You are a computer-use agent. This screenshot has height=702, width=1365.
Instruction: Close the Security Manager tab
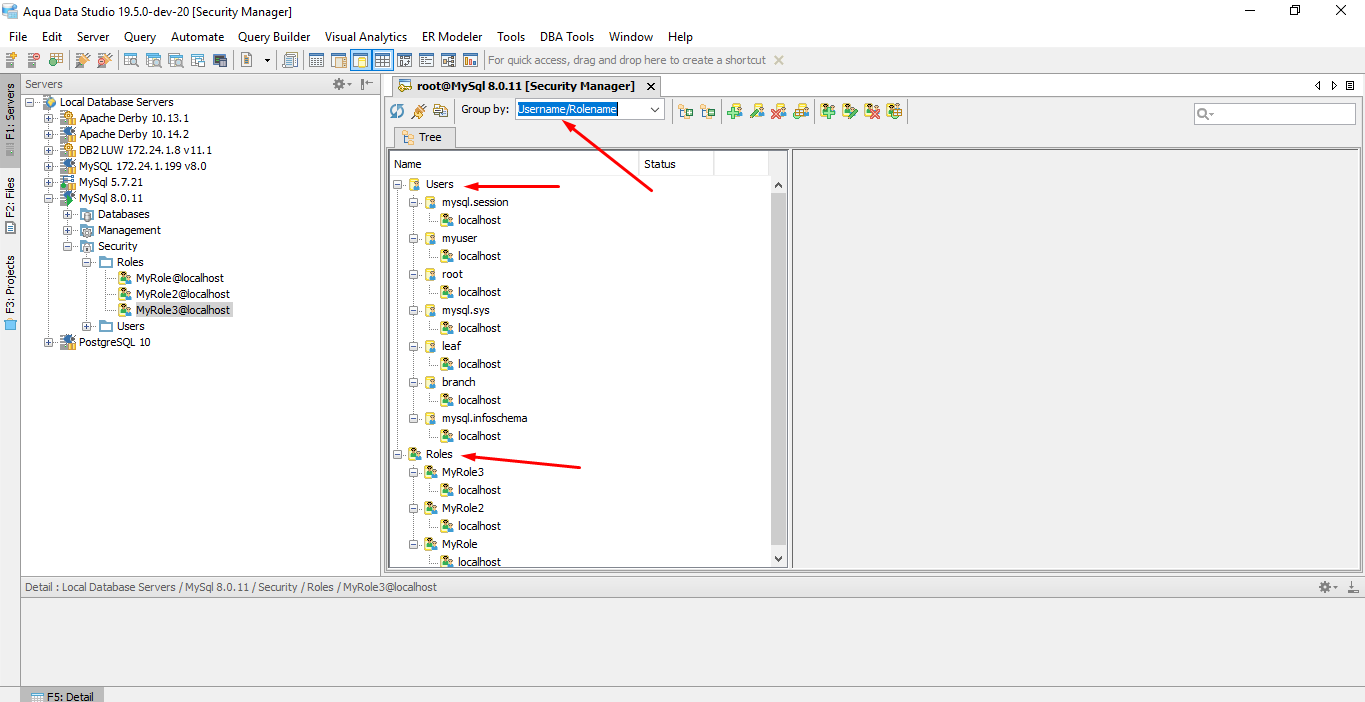650,87
